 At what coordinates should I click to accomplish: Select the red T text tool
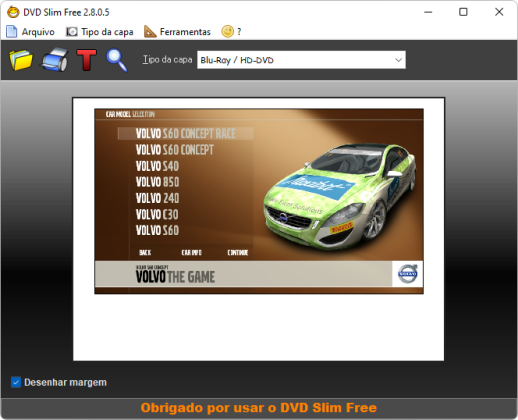pos(87,60)
